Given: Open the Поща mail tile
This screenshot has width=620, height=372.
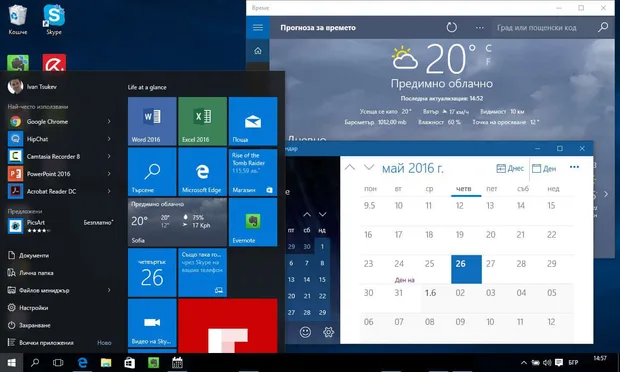Looking at the screenshot, I should [253, 121].
